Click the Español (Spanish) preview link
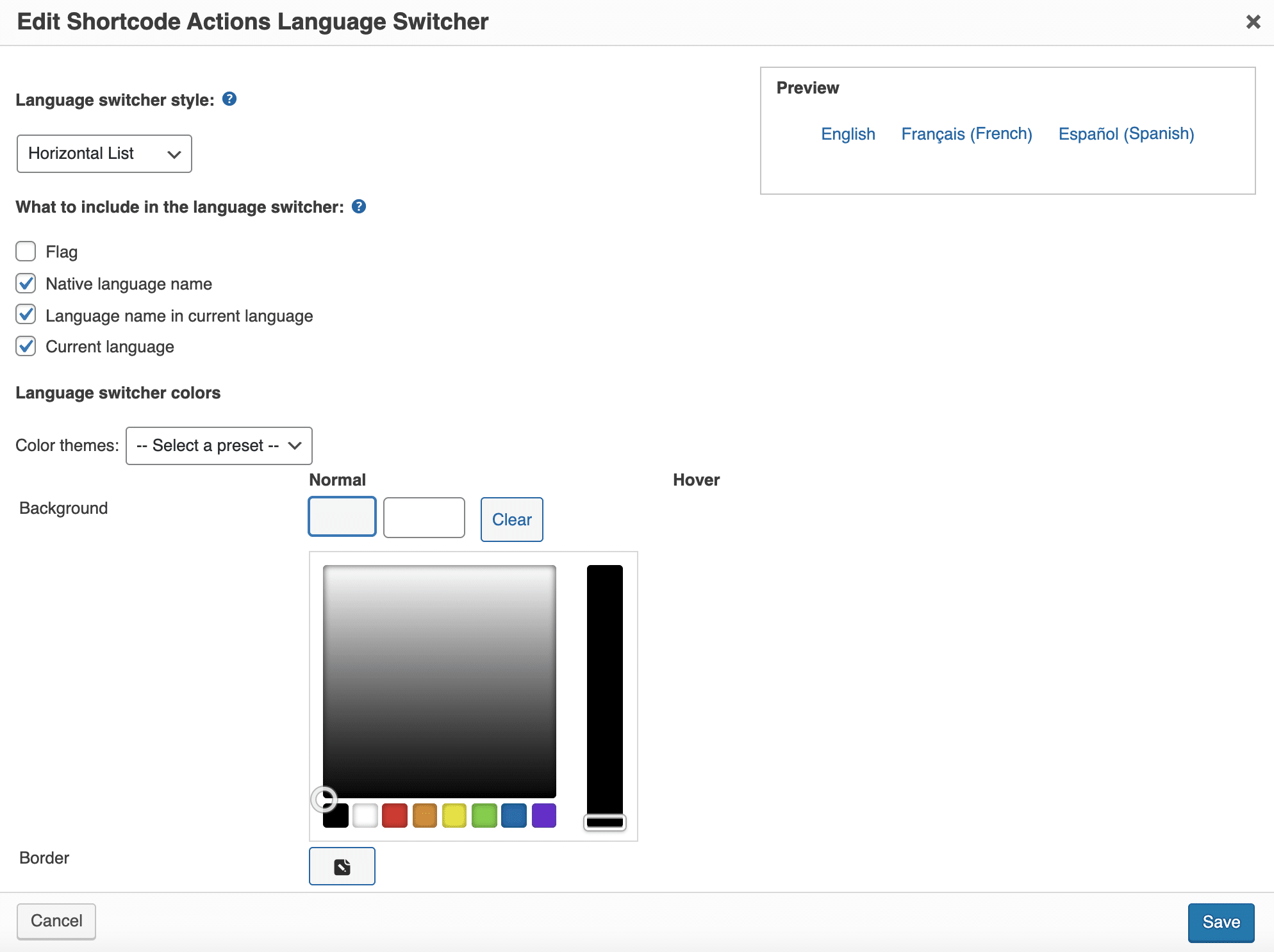The width and height of the screenshot is (1274, 952). 1126,134
